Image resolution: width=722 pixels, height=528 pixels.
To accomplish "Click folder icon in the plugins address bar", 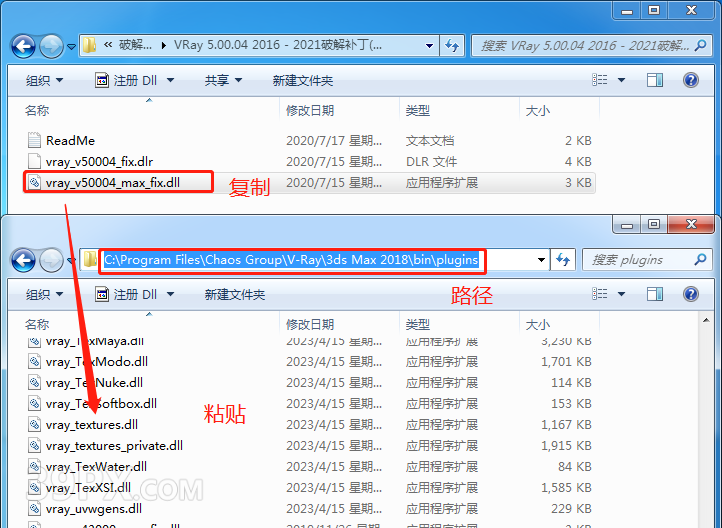I will point(90,260).
